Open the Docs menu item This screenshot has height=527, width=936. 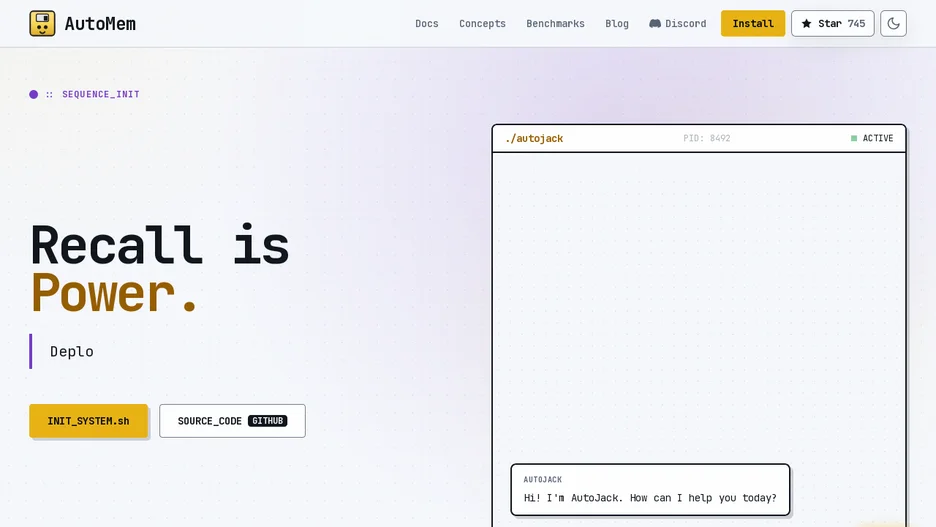427,24
